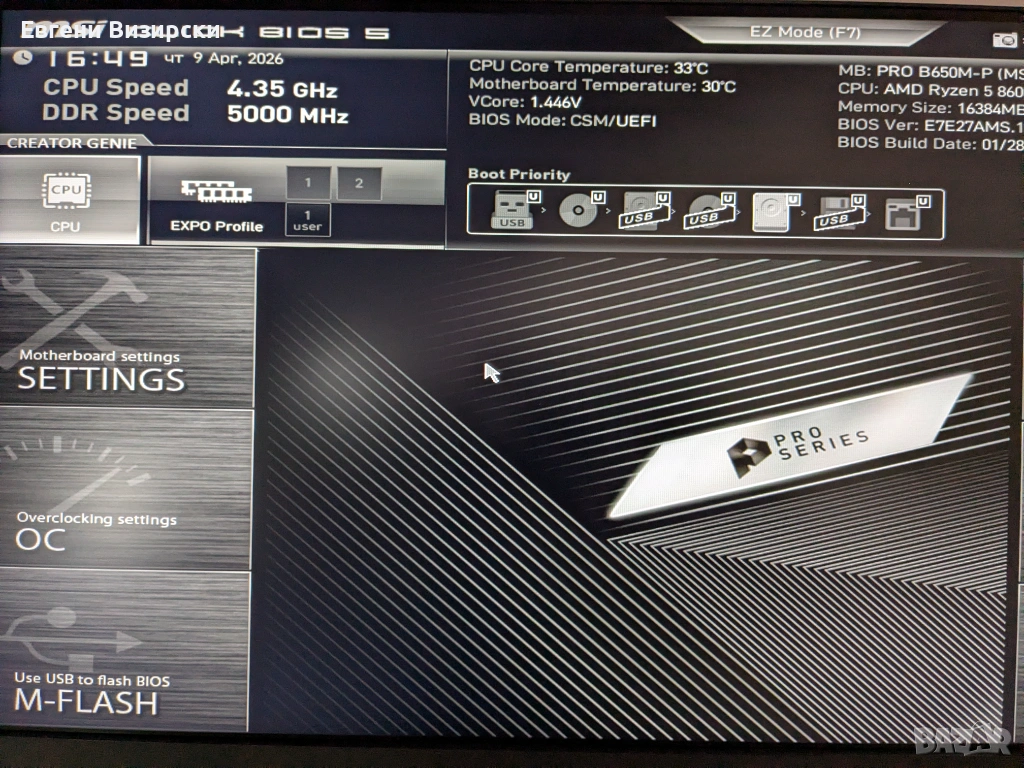Select network boot device icon
The image size is (1024, 768).
tap(907, 213)
